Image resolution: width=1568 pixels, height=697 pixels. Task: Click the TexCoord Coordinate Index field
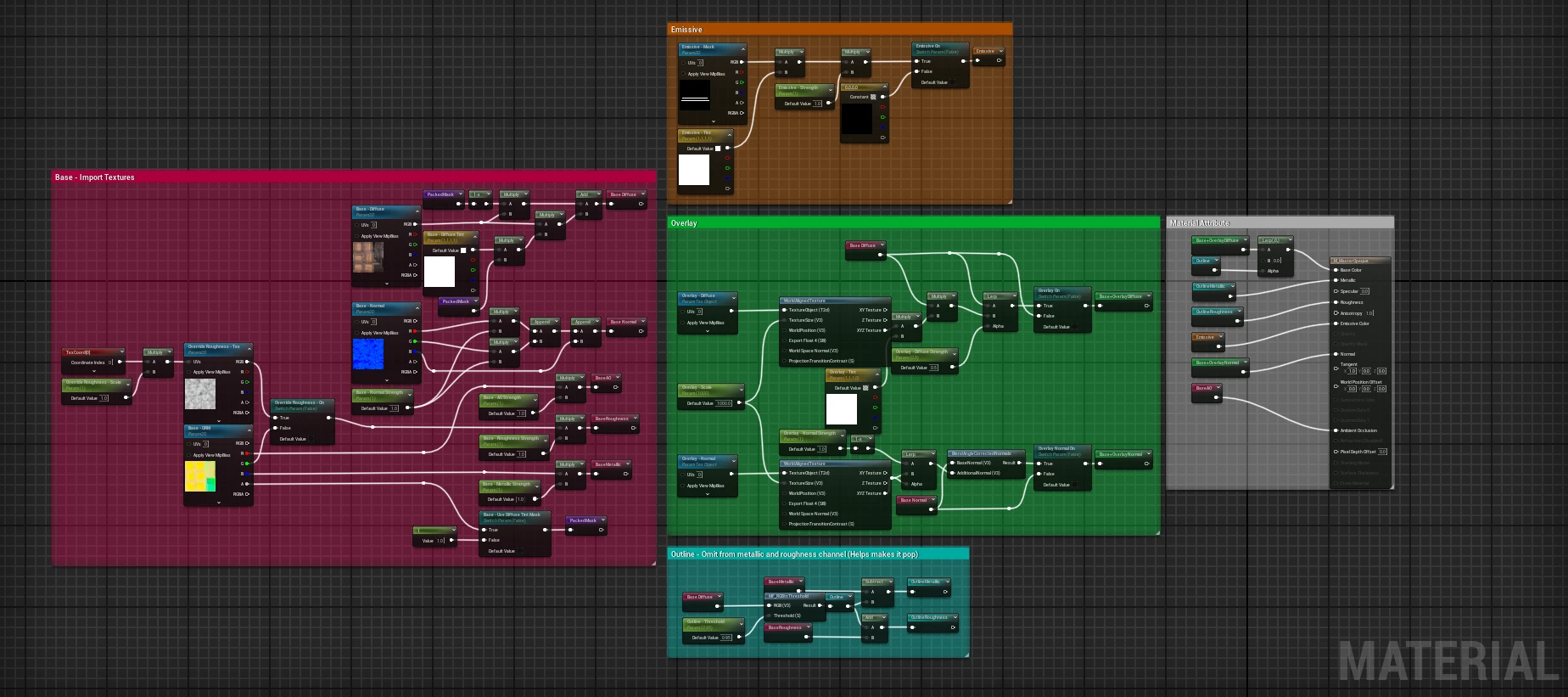110,363
